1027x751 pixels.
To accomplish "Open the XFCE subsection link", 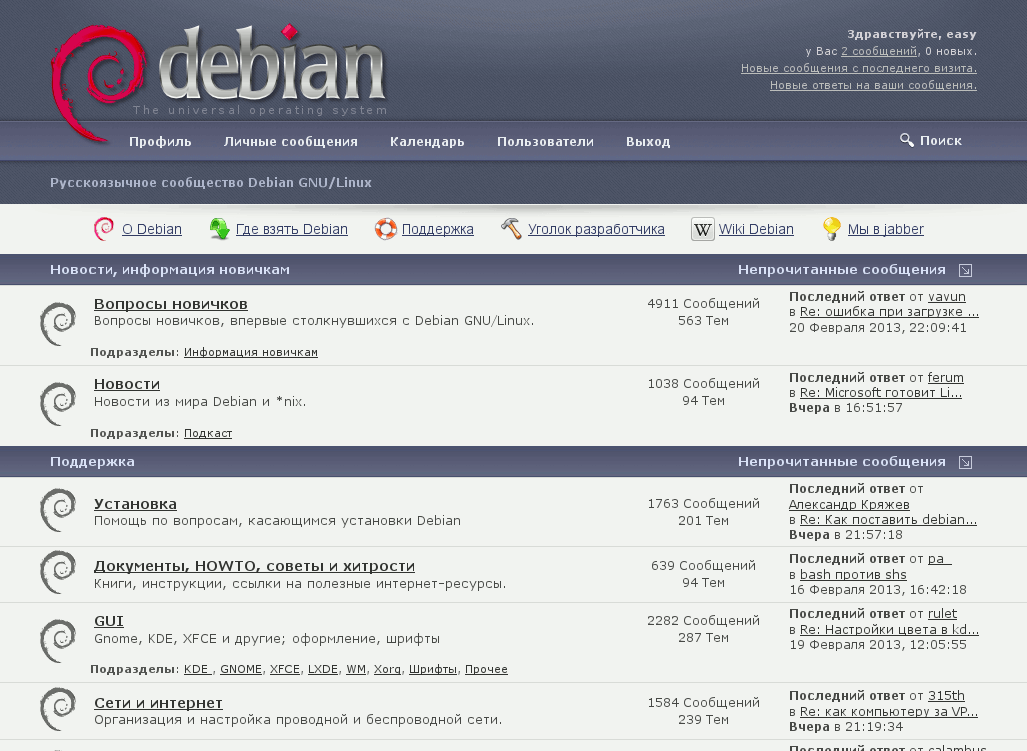I will pyautogui.click(x=285, y=669).
